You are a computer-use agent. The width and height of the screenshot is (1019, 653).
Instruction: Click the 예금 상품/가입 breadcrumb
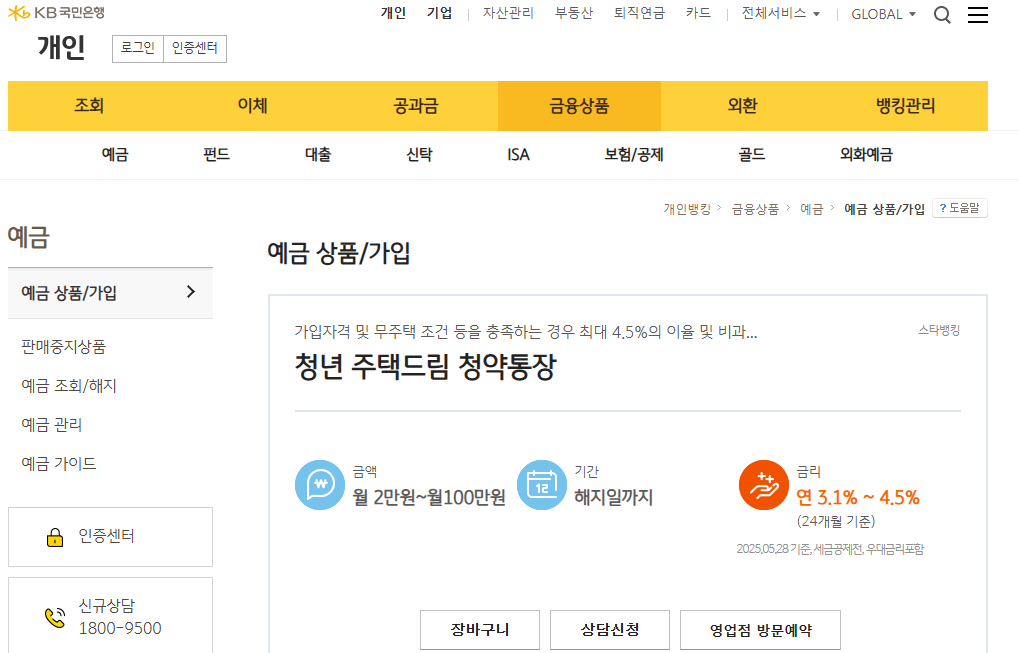point(884,209)
